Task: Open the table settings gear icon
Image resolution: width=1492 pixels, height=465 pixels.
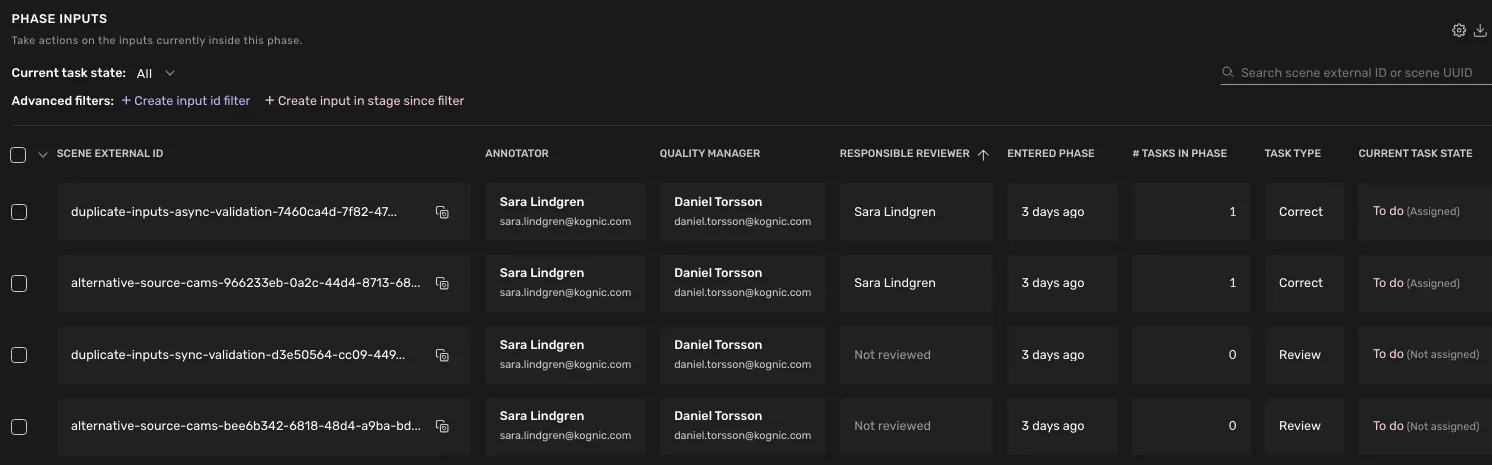Action: tap(1459, 31)
